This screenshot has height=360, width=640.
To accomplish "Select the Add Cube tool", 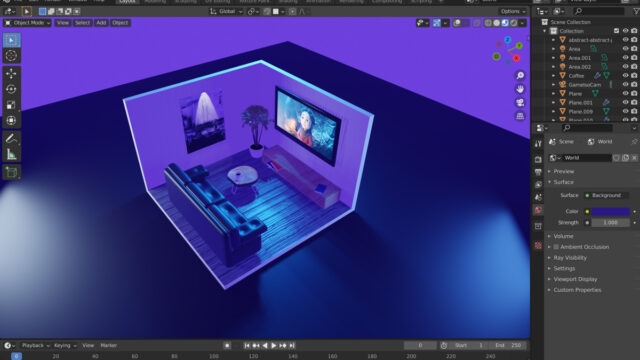I will click(11, 172).
